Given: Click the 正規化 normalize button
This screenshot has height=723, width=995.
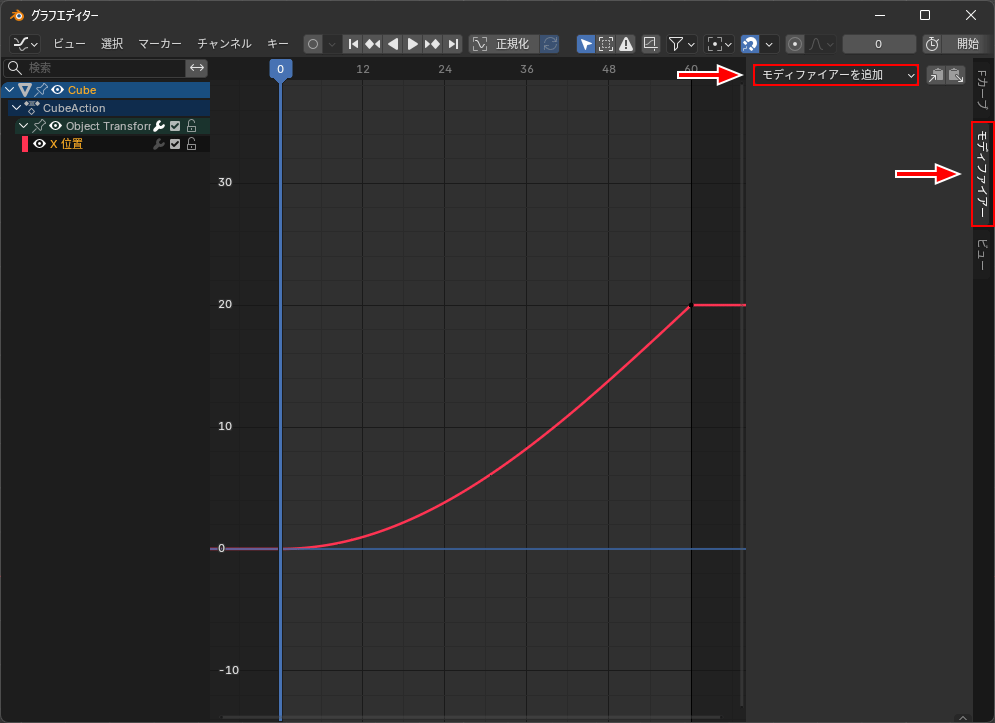Looking at the screenshot, I should pyautogui.click(x=504, y=44).
